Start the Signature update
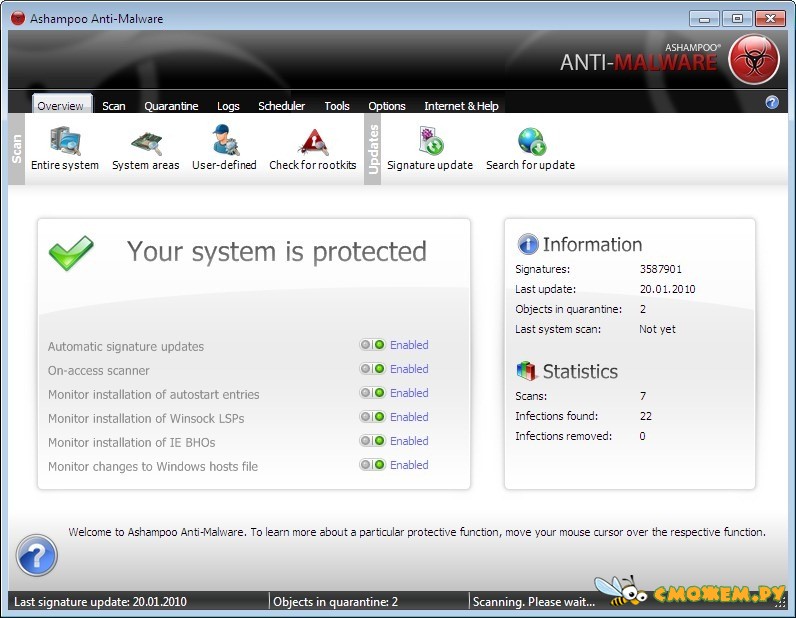Image resolution: width=796 pixels, height=618 pixels. click(430, 149)
